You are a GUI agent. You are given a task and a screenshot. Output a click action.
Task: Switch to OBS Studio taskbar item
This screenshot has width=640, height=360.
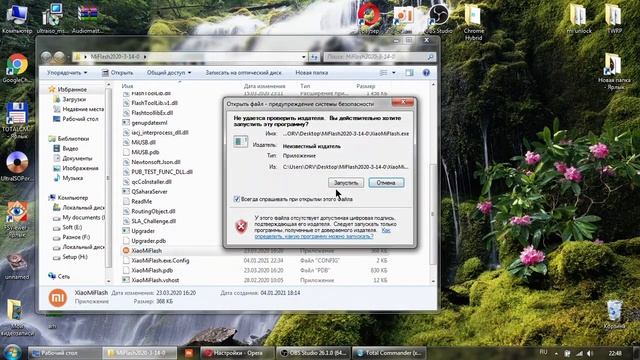coord(313,353)
